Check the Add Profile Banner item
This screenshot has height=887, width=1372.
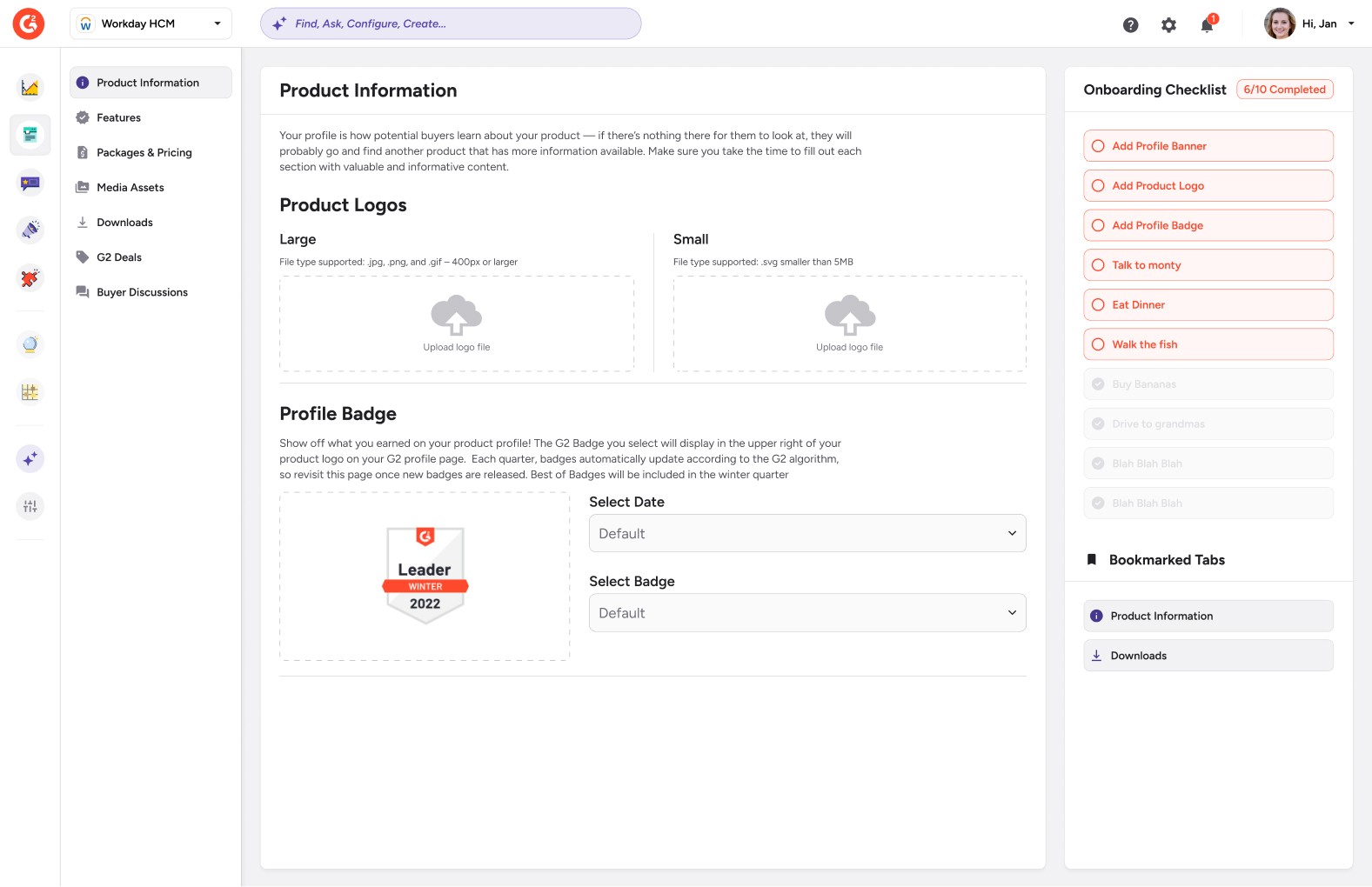(x=1098, y=146)
